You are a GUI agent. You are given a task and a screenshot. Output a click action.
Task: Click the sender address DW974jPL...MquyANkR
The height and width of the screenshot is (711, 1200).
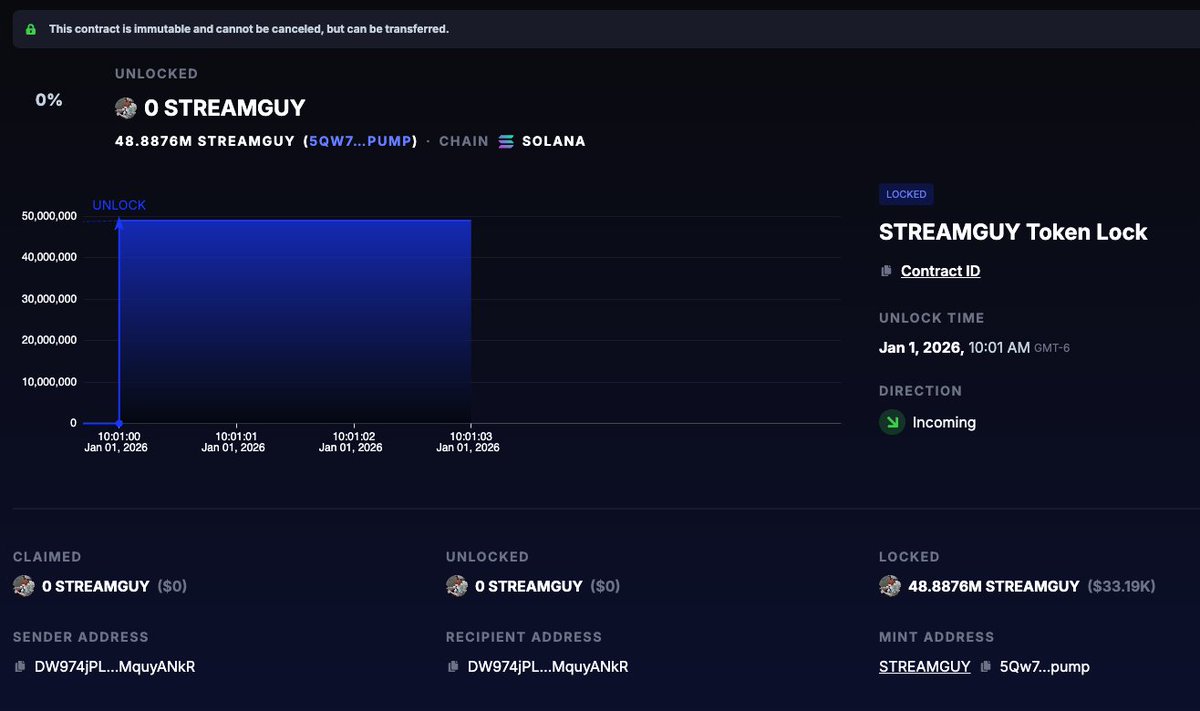(x=115, y=667)
